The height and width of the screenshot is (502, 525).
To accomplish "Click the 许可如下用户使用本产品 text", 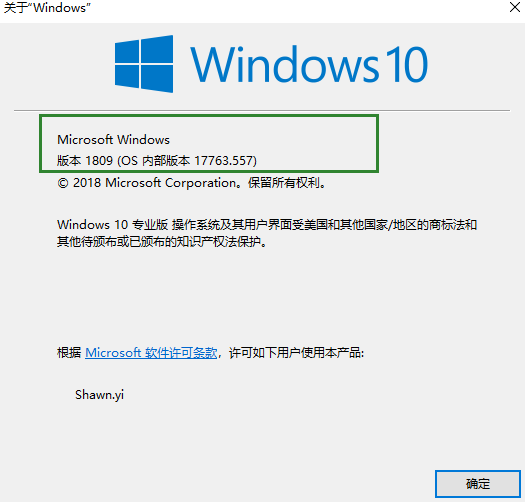I will click(296, 353).
